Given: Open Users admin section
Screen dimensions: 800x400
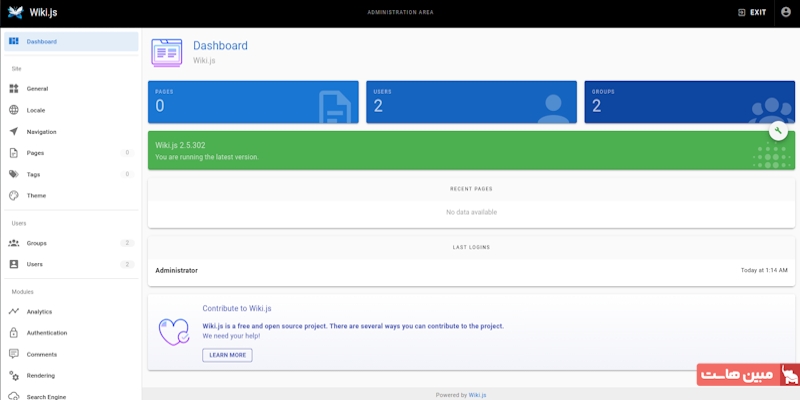Looking at the screenshot, I should [x=35, y=264].
